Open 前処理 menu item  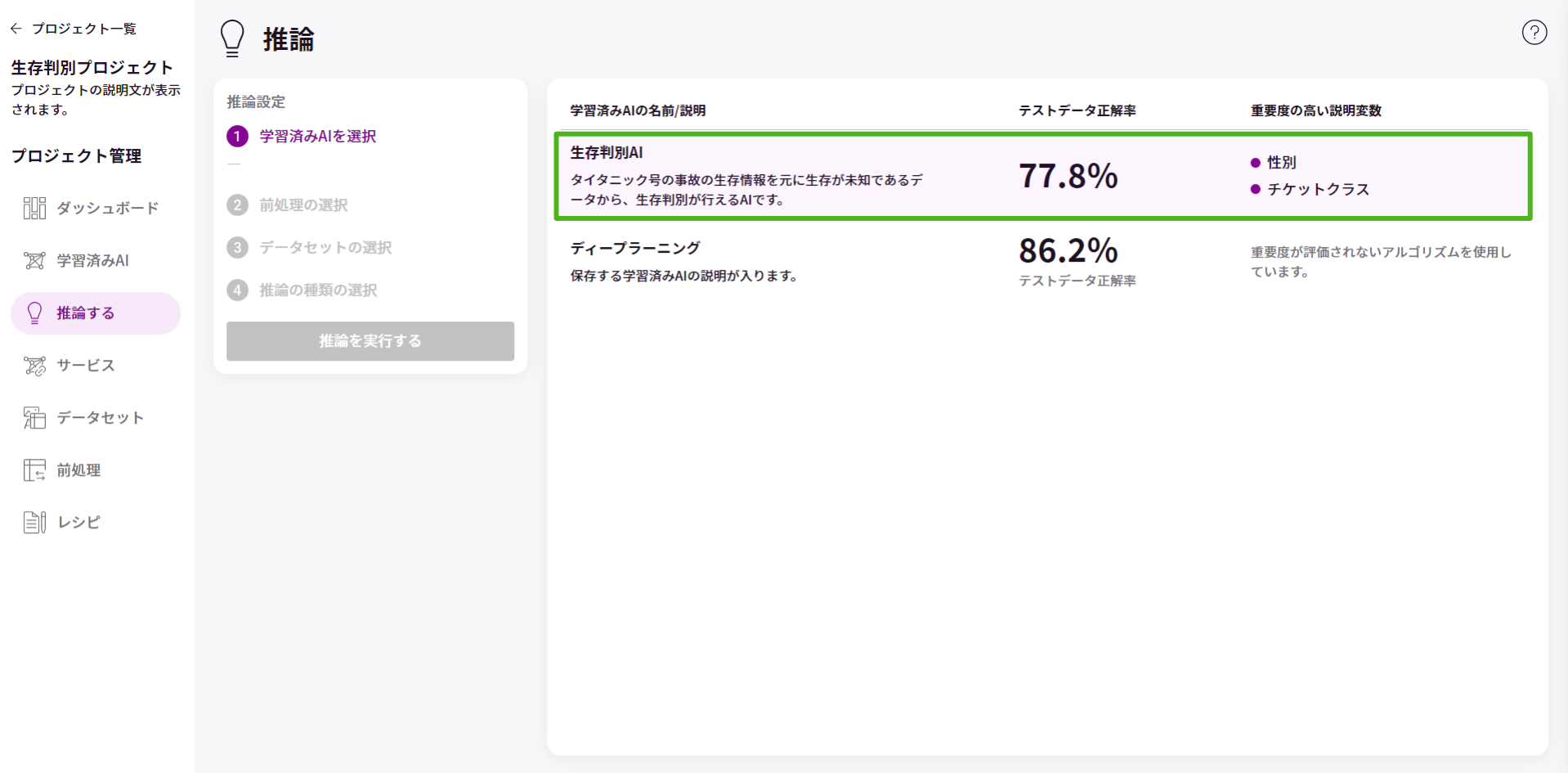click(96, 470)
